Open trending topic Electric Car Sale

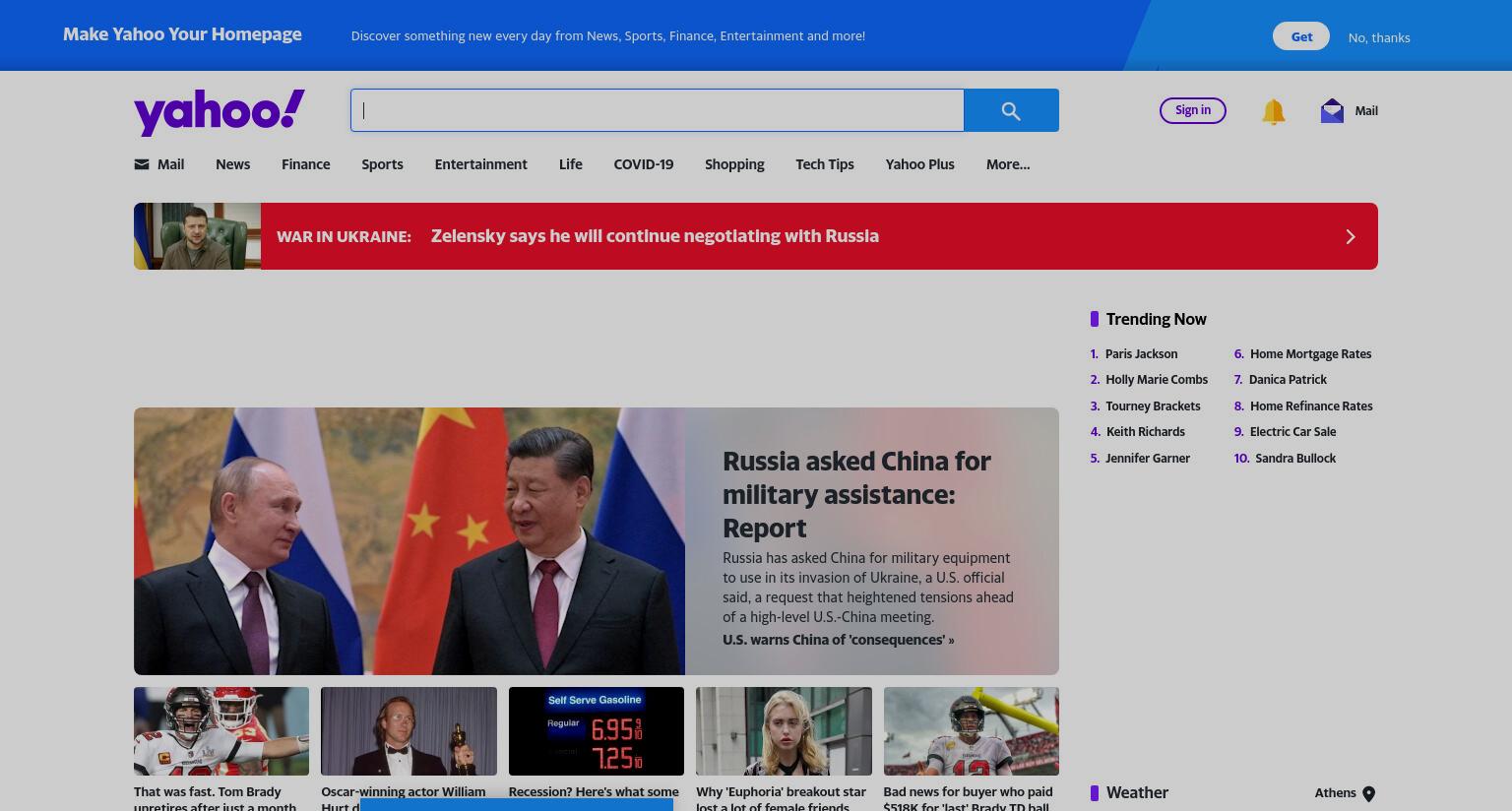1292,432
